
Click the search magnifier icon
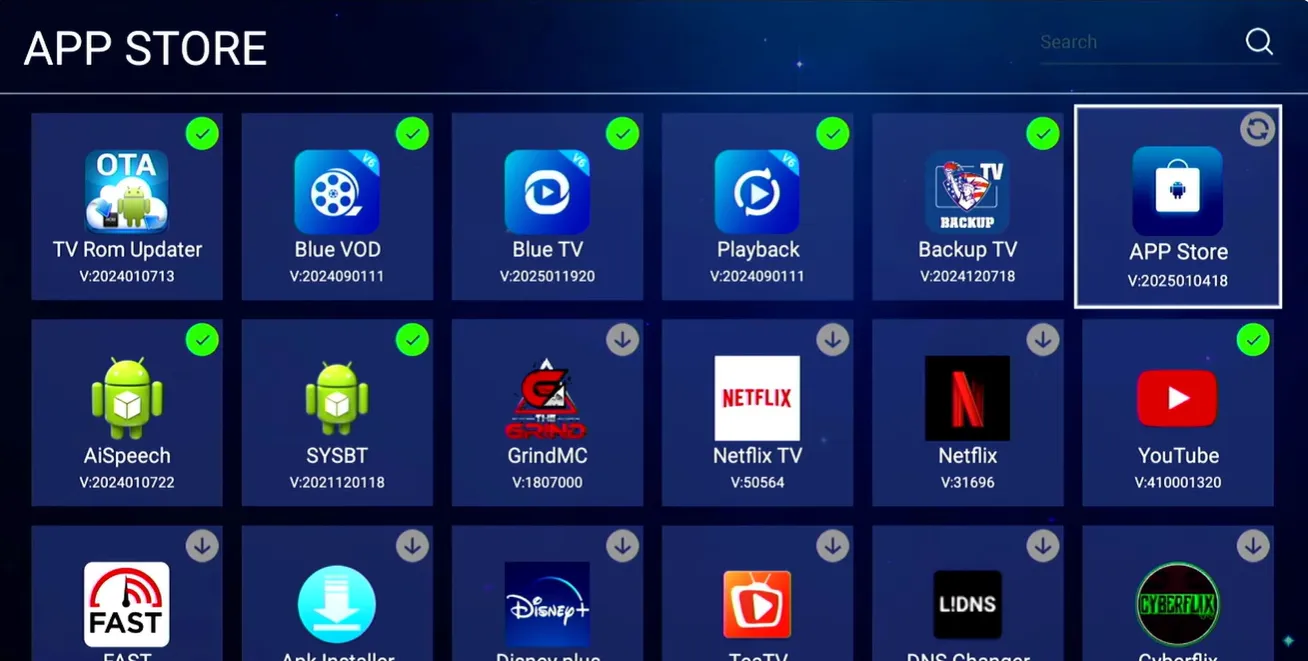[1259, 41]
